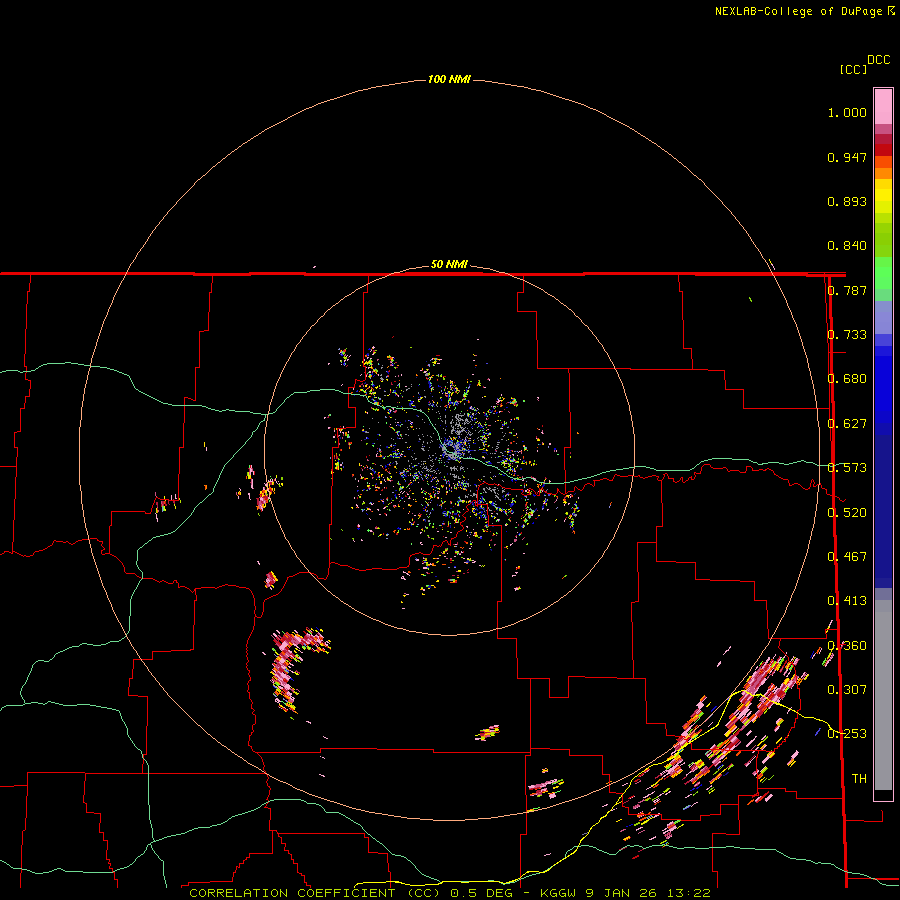
Task: Pick the red swatch just above 0.947
Action: 883,150
